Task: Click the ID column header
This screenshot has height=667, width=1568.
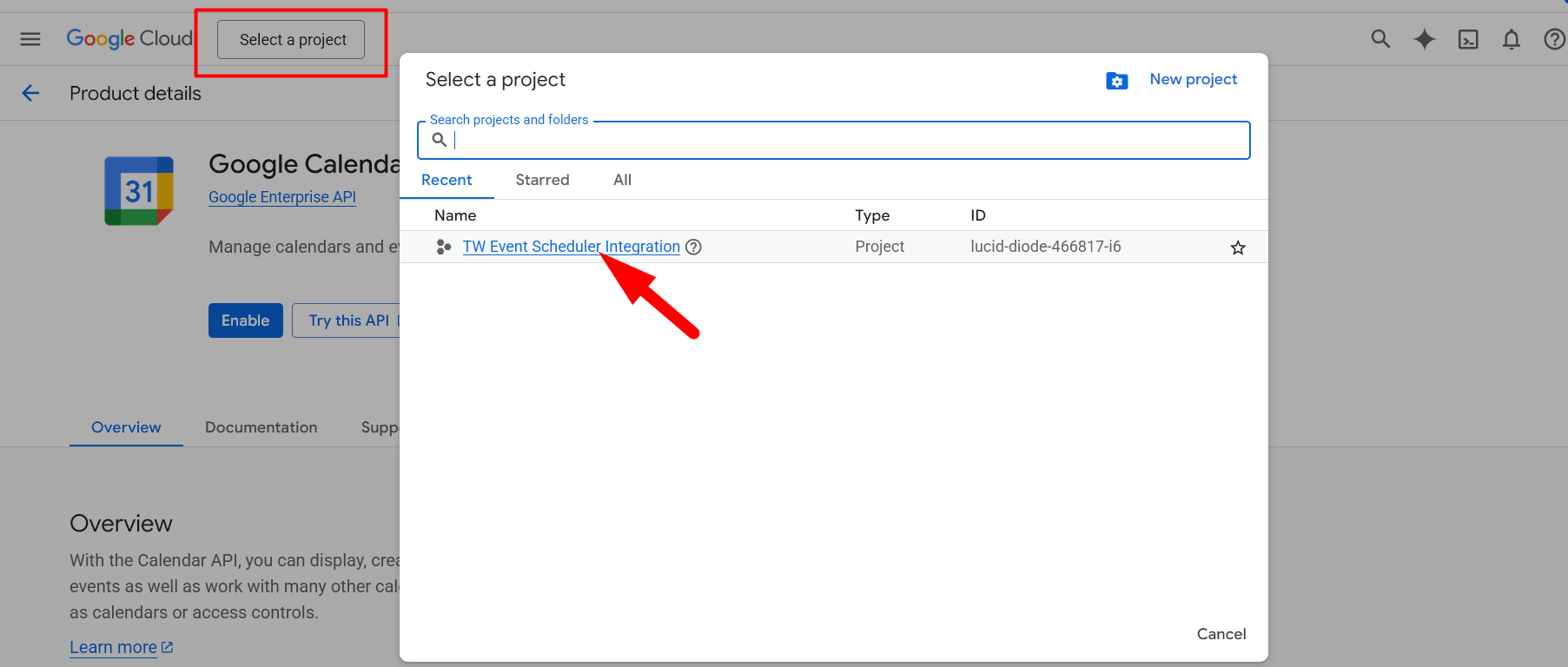Action: pos(978,215)
